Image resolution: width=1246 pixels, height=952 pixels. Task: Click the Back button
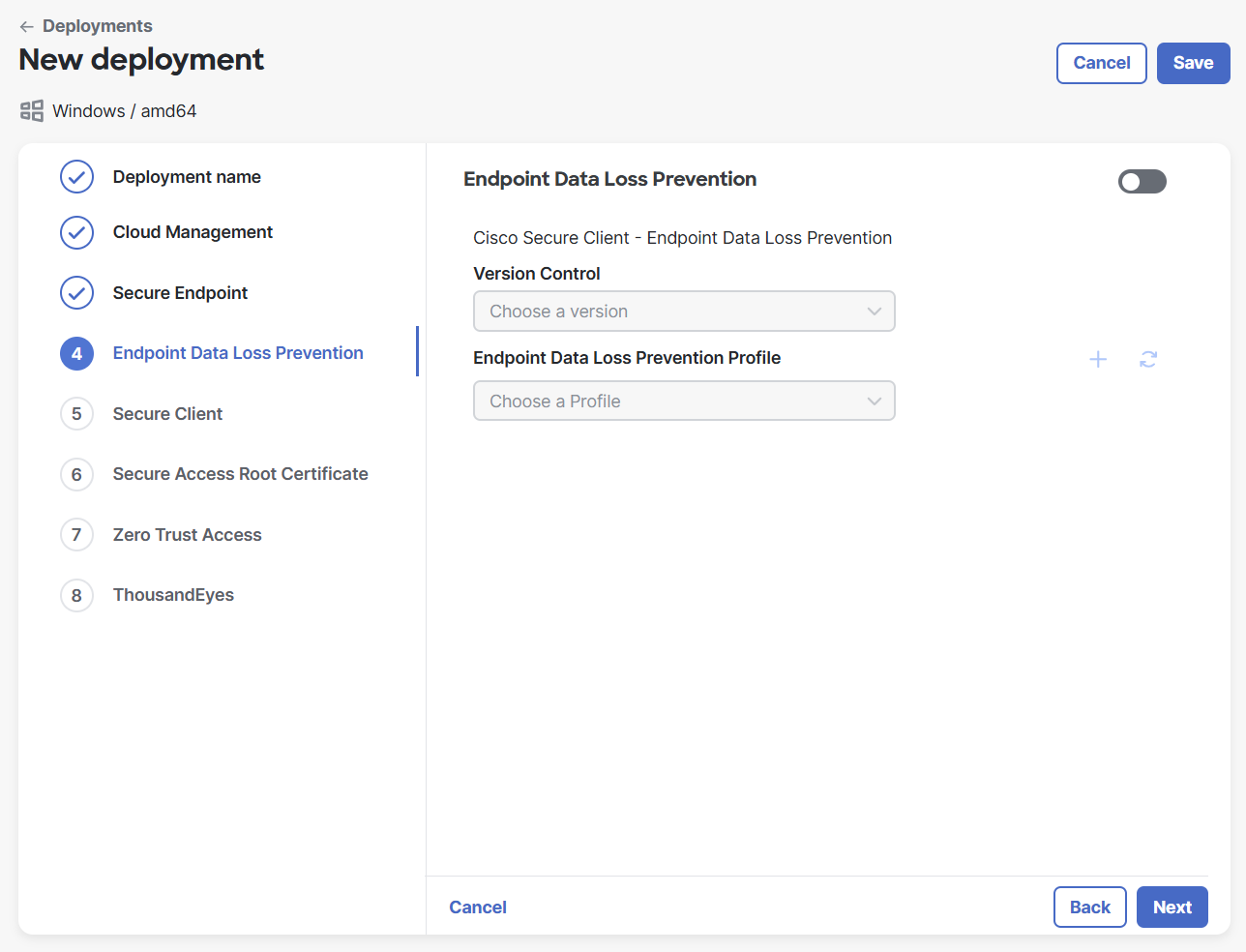[1089, 907]
